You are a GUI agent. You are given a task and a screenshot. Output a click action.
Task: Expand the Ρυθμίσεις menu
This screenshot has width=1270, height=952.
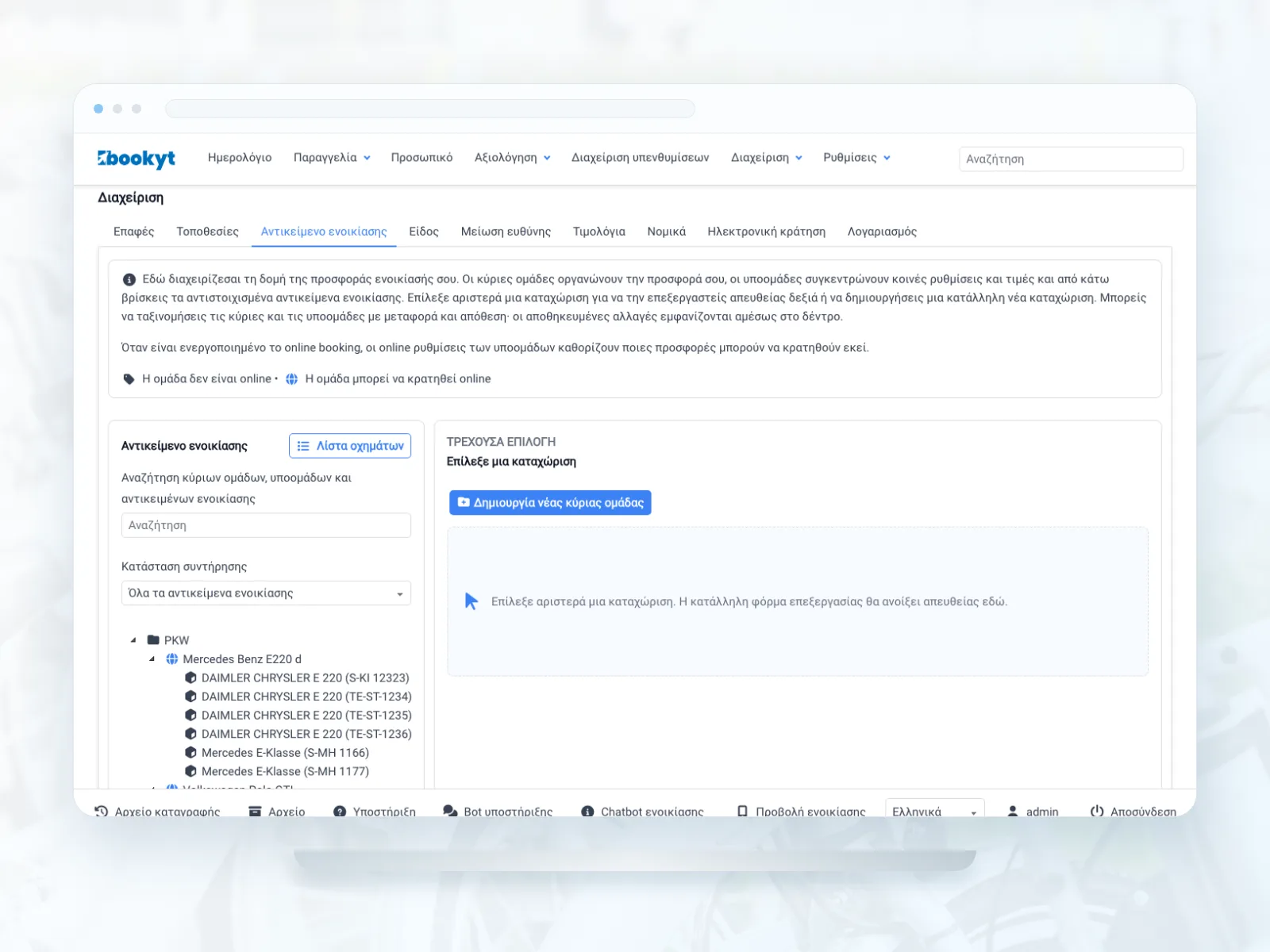856,158
